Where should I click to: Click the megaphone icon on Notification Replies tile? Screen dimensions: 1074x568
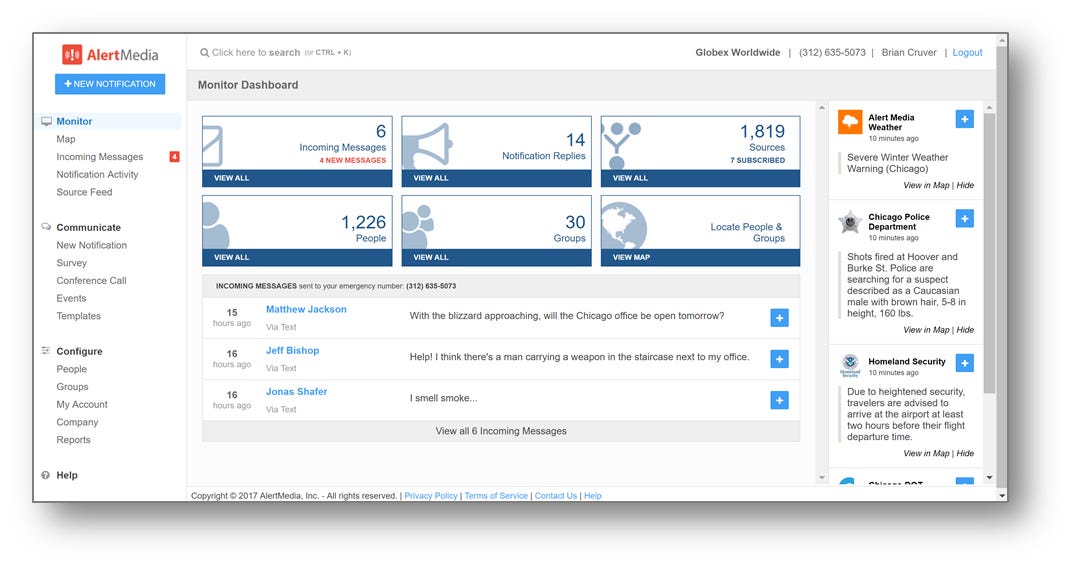pyautogui.click(x=427, y=146)
